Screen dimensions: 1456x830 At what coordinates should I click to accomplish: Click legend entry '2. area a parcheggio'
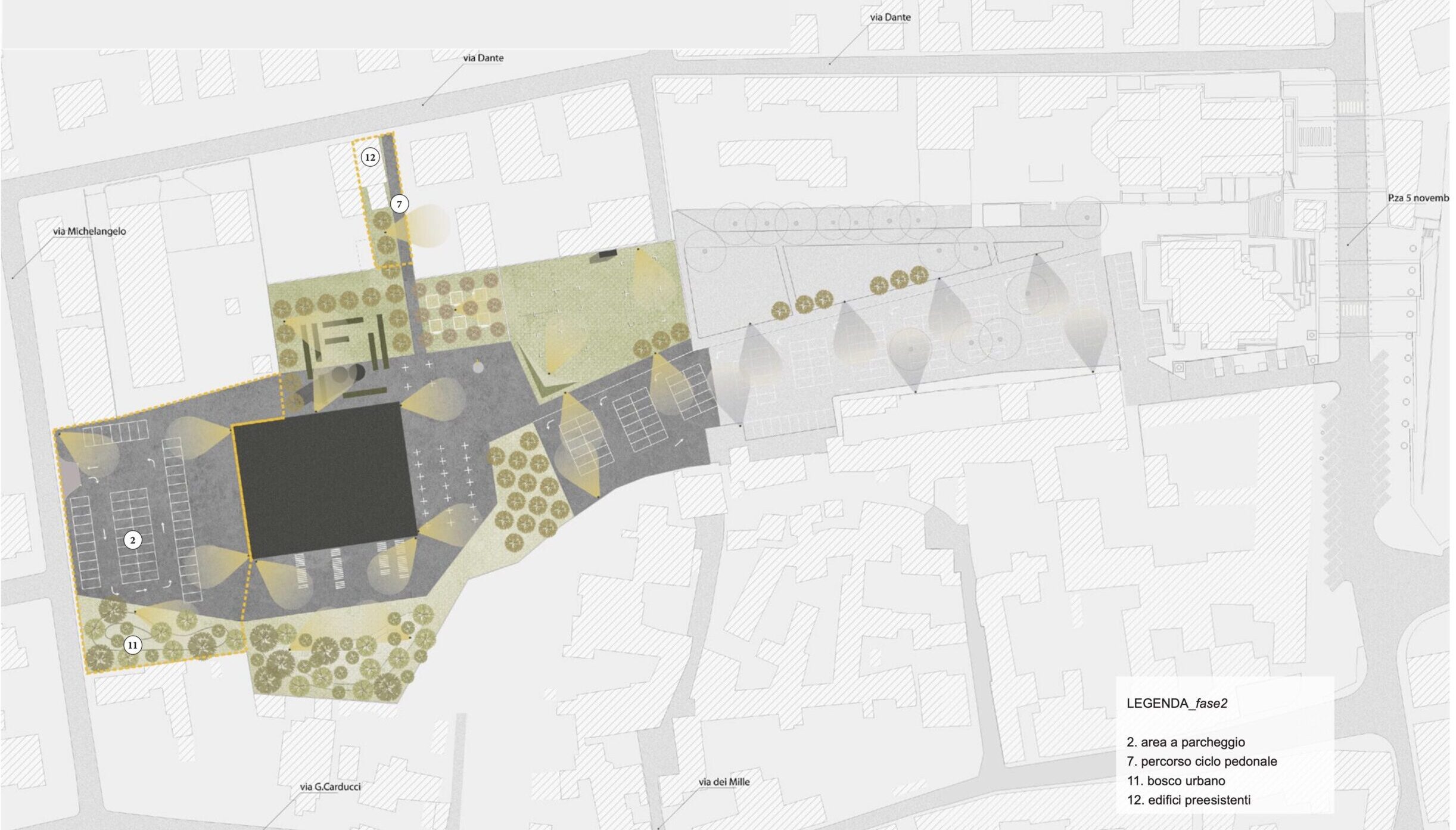[1186, 742]
